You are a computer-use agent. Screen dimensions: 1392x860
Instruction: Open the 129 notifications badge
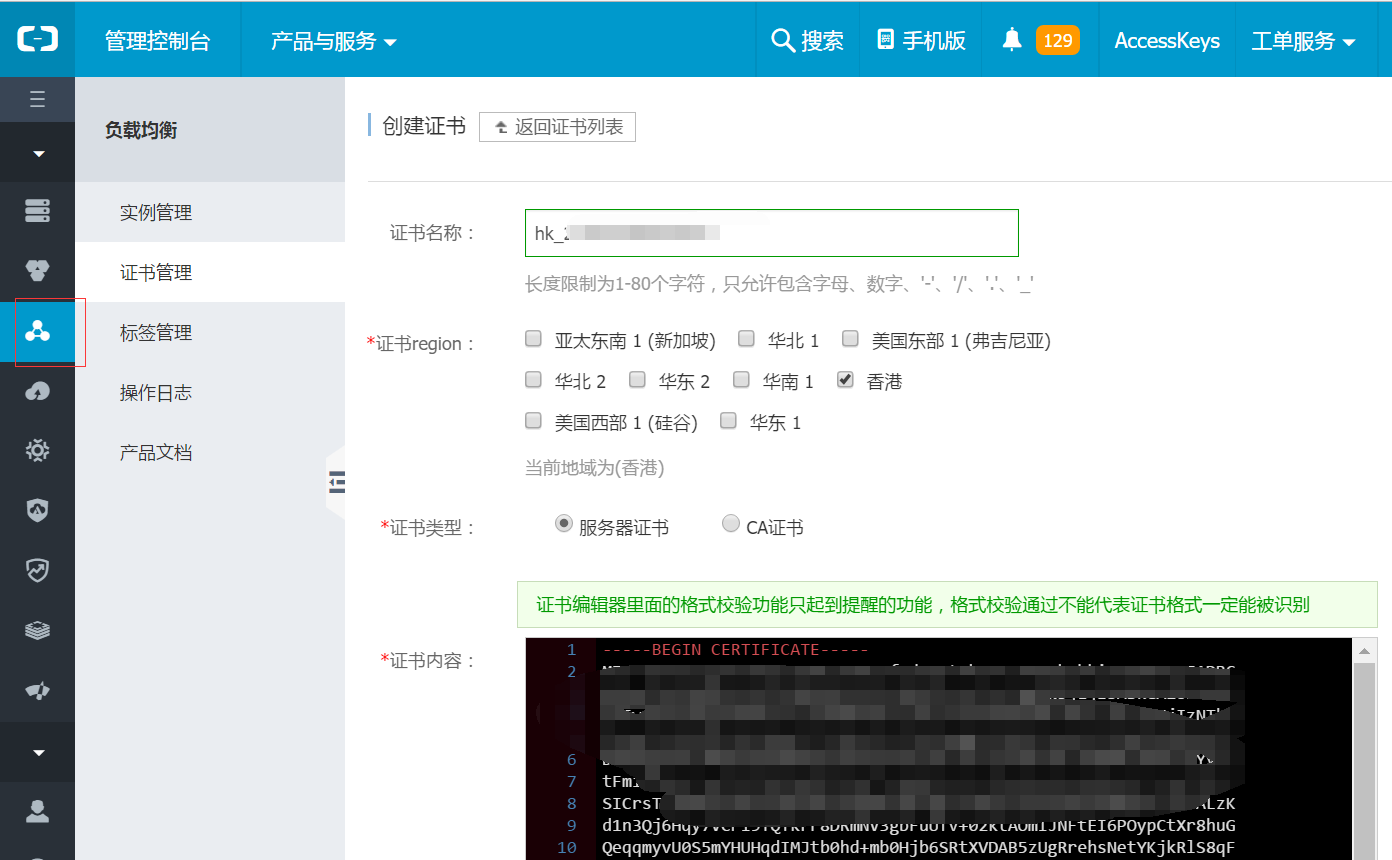[1057, 40]
